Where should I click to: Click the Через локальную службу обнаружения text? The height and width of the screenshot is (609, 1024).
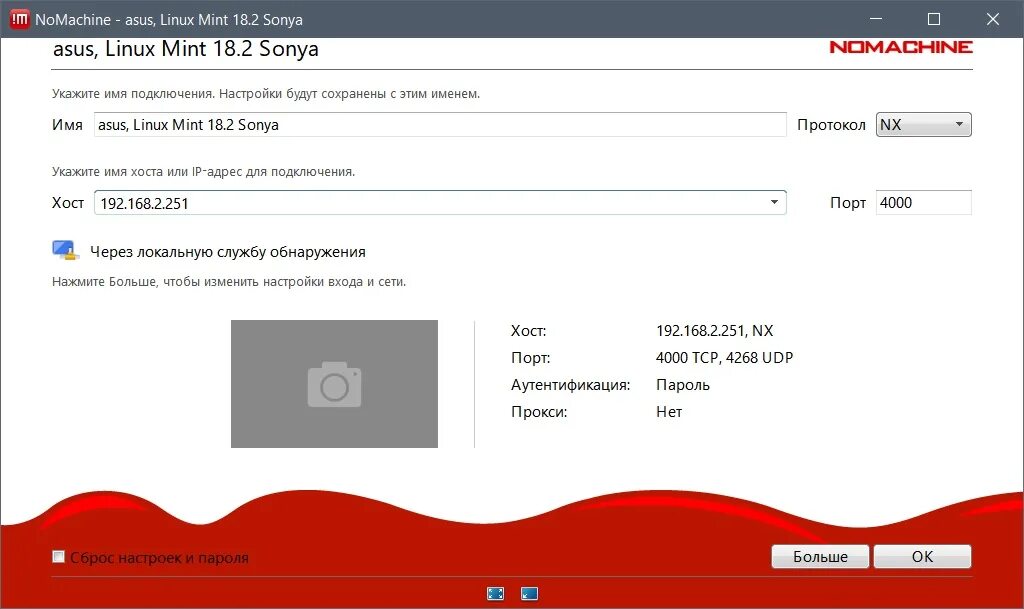point(228,252)
